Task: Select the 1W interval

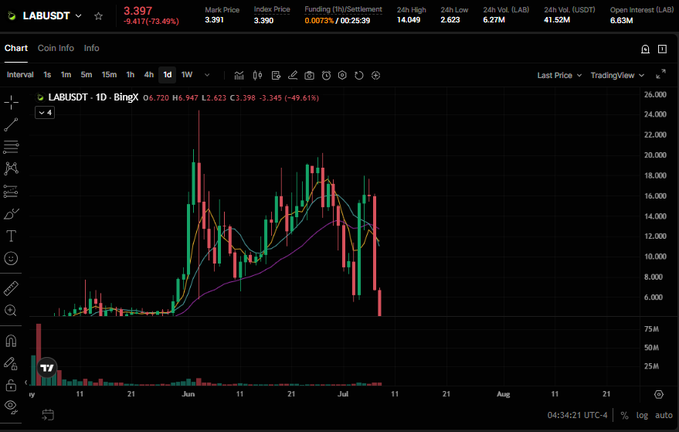Action: 187,75
